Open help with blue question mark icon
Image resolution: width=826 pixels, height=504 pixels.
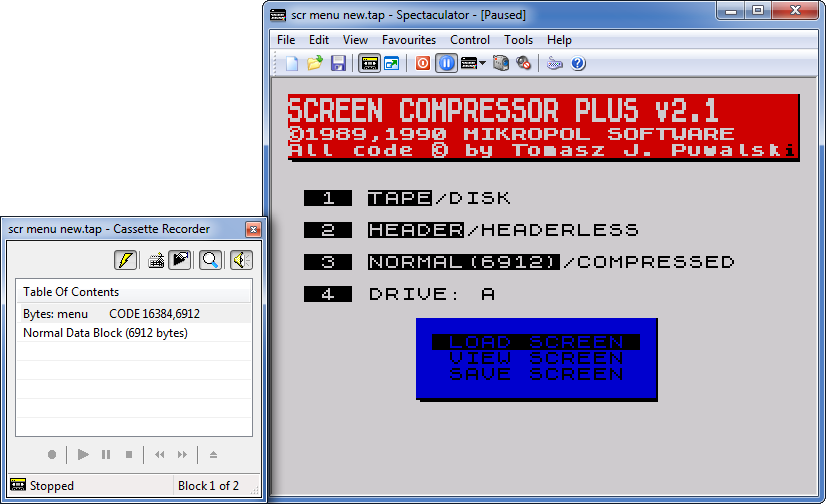point(578,64)
